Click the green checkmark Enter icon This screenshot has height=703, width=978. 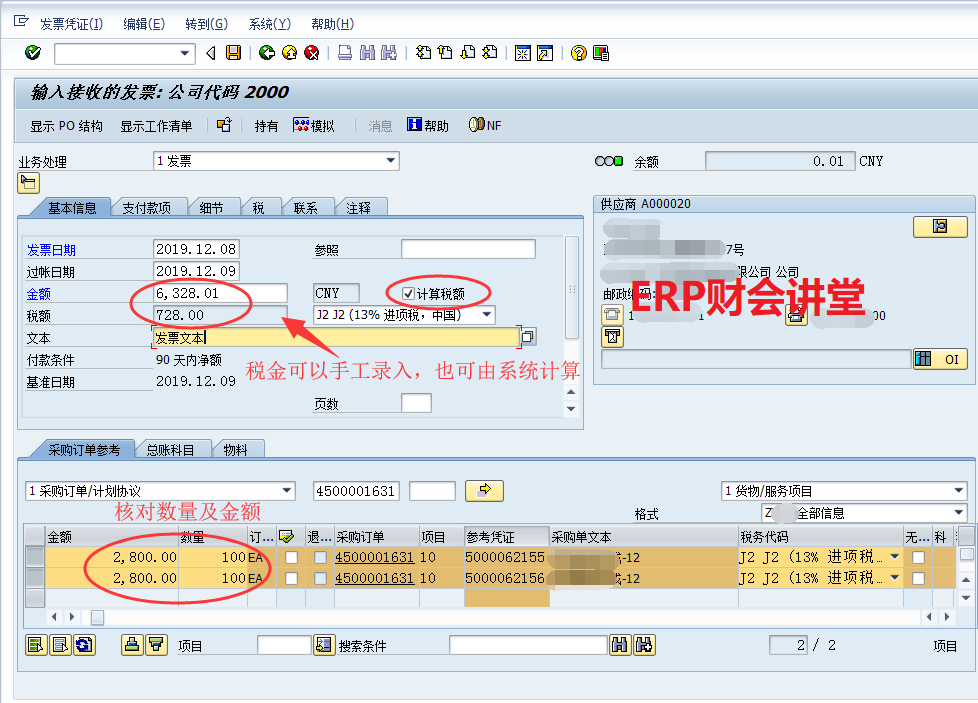33,53
